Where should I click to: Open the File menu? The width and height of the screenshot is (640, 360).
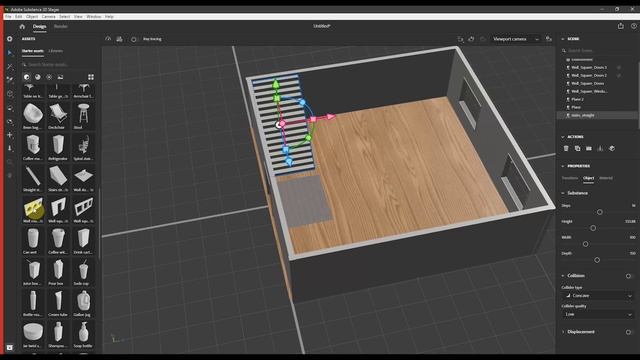tap(8, 17)
